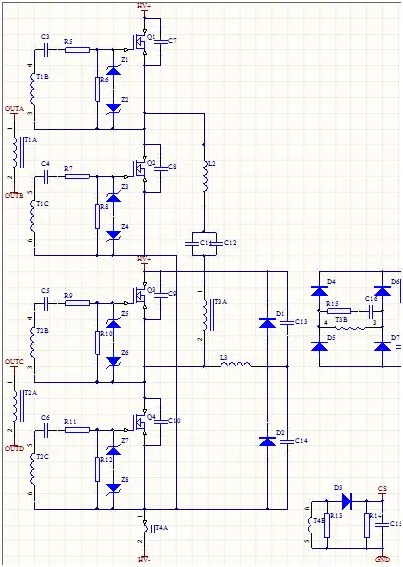
Task: Pick the Q4 MOSFET at bottom
Action: (x=139, y=422)
